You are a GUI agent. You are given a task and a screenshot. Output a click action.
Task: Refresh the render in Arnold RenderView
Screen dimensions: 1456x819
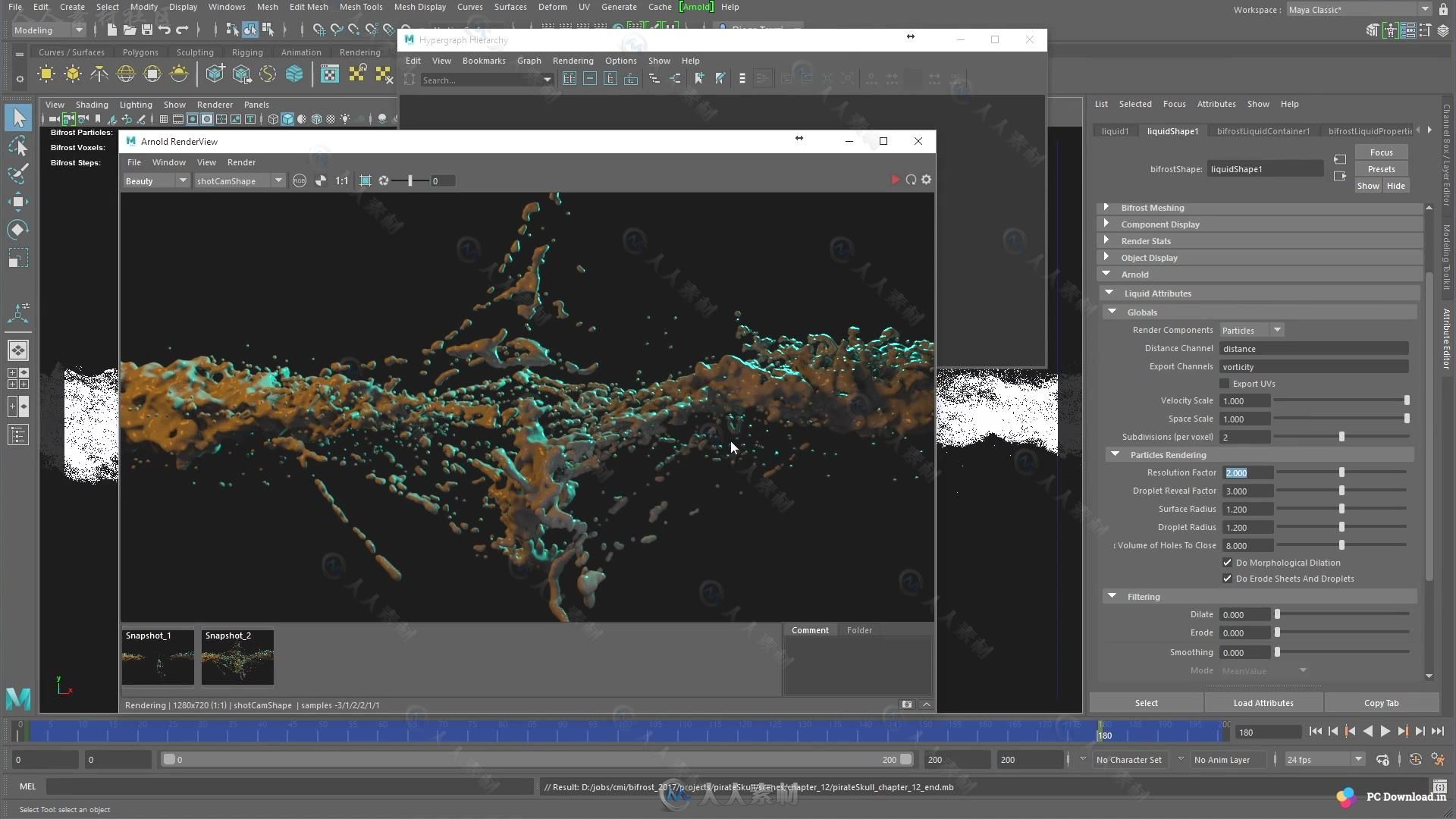point(911,180)
